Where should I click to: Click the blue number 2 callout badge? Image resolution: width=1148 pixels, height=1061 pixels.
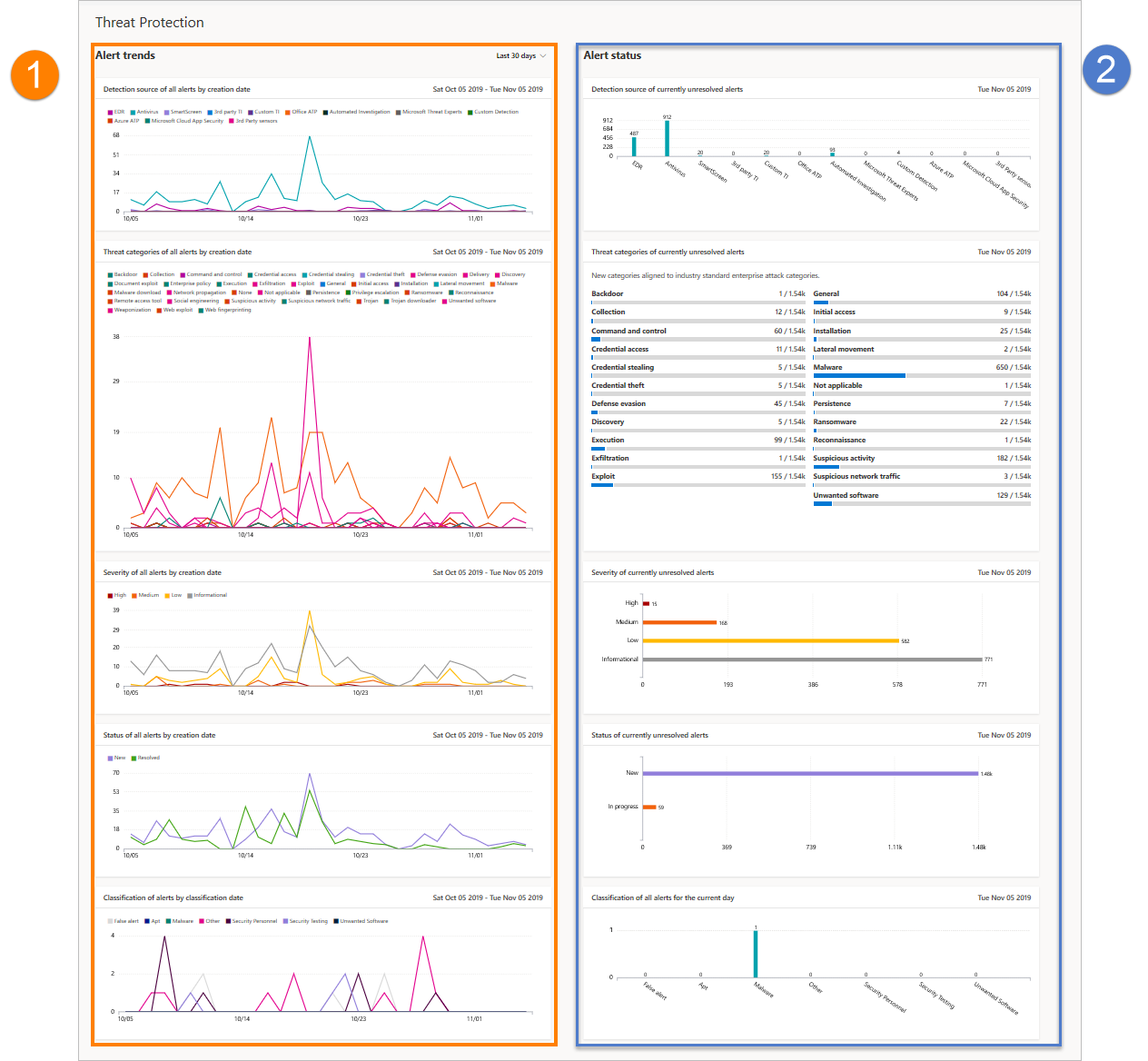point(1105,70)
